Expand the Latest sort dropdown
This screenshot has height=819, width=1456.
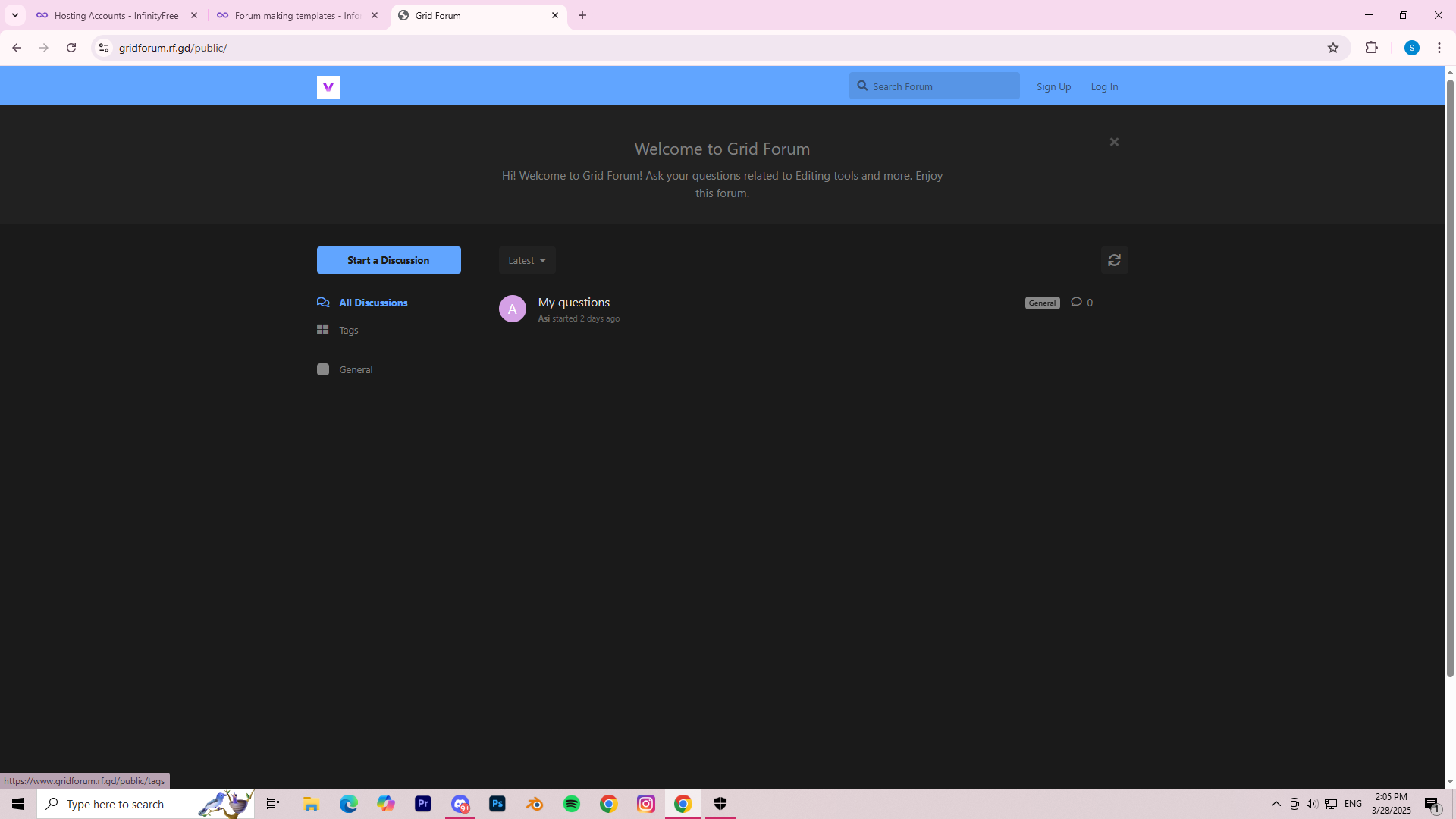[x=527, y=260]
